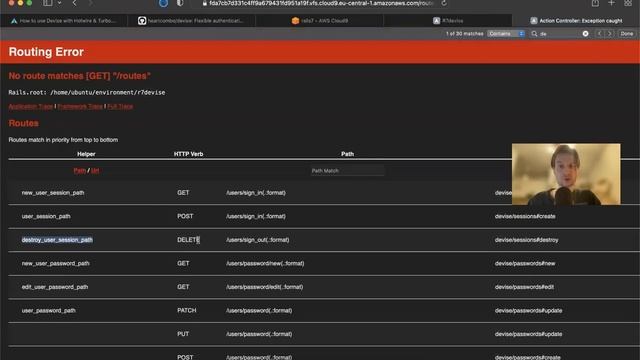Click the speaker's webcam video overlay
Screen dimensions: 640x360
click(x=566, y=174)
